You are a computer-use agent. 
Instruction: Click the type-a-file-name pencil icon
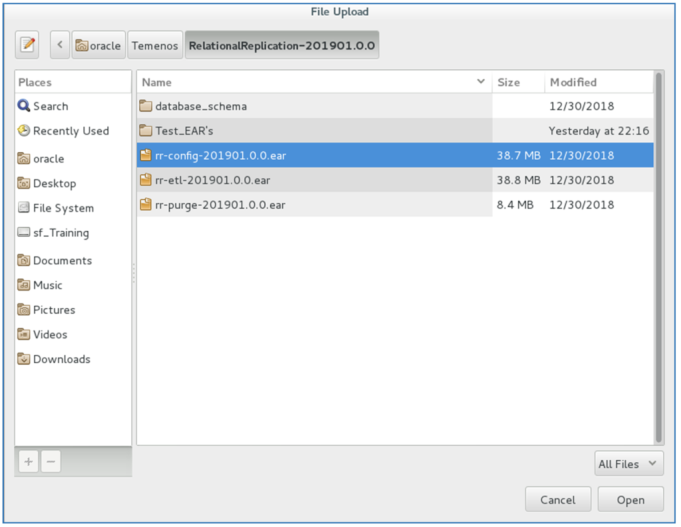click(28, 45)
